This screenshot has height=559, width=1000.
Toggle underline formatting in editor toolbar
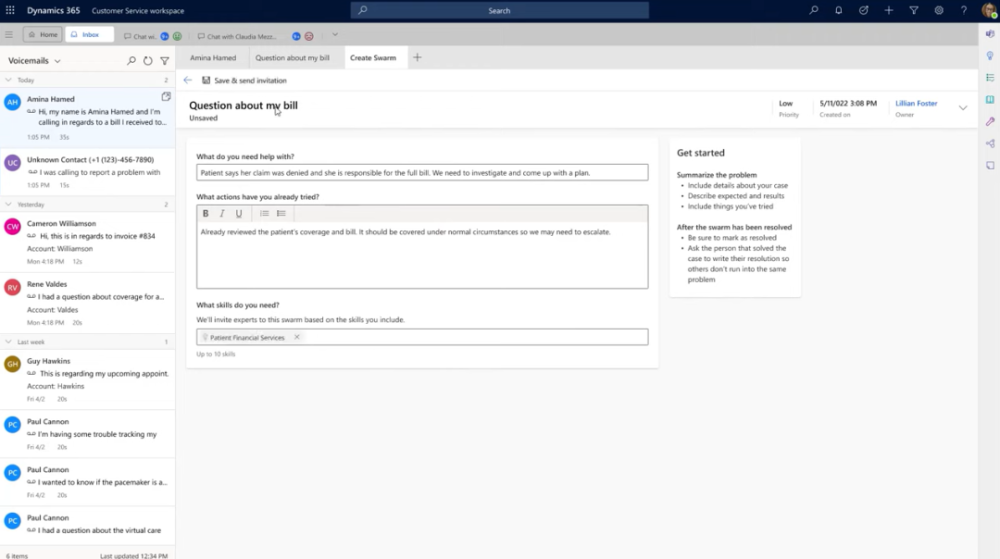[x=239, y=214]
